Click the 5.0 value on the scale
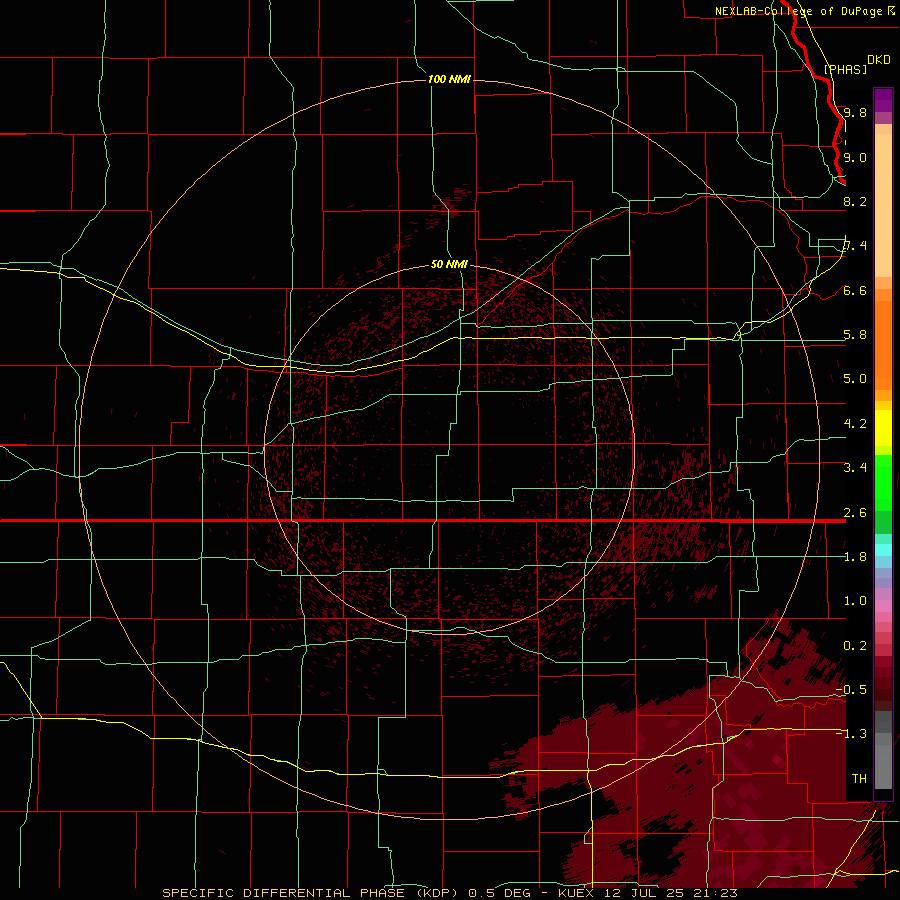The height and width of the screenshot is (900, 900). (855, 379)
